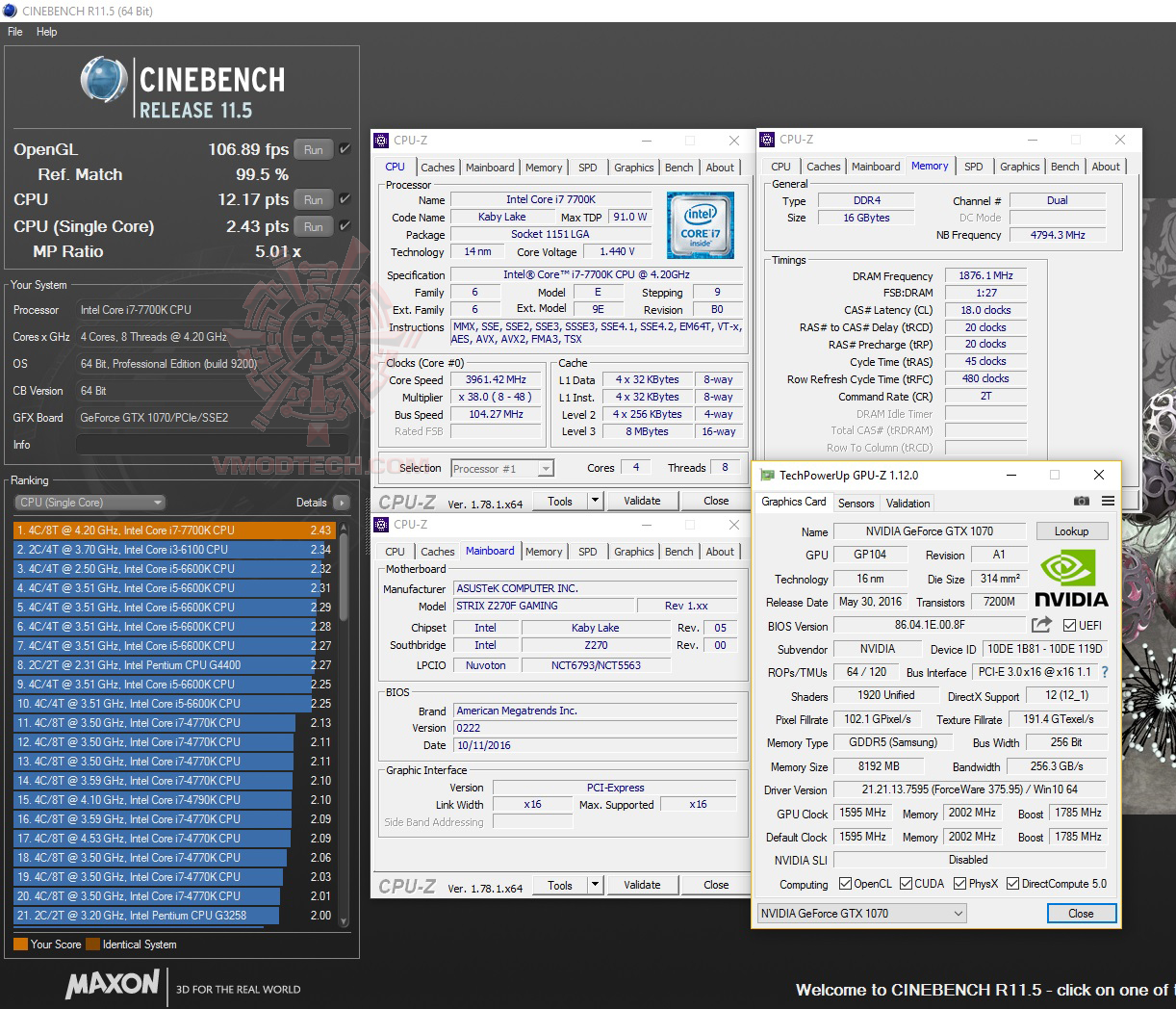Switch to About tab in Mainboard CPU-Z window
Viewport: 1176px width, 1009px height.
click(x=720, y=552)
